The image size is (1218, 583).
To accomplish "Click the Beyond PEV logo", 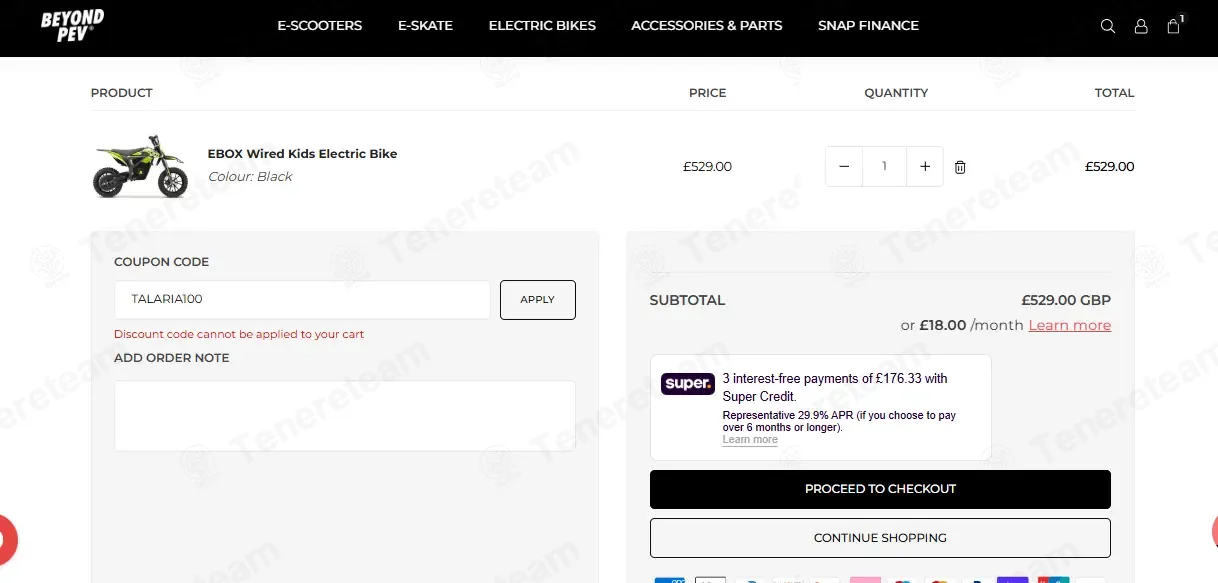I will (x=73, y=25).
